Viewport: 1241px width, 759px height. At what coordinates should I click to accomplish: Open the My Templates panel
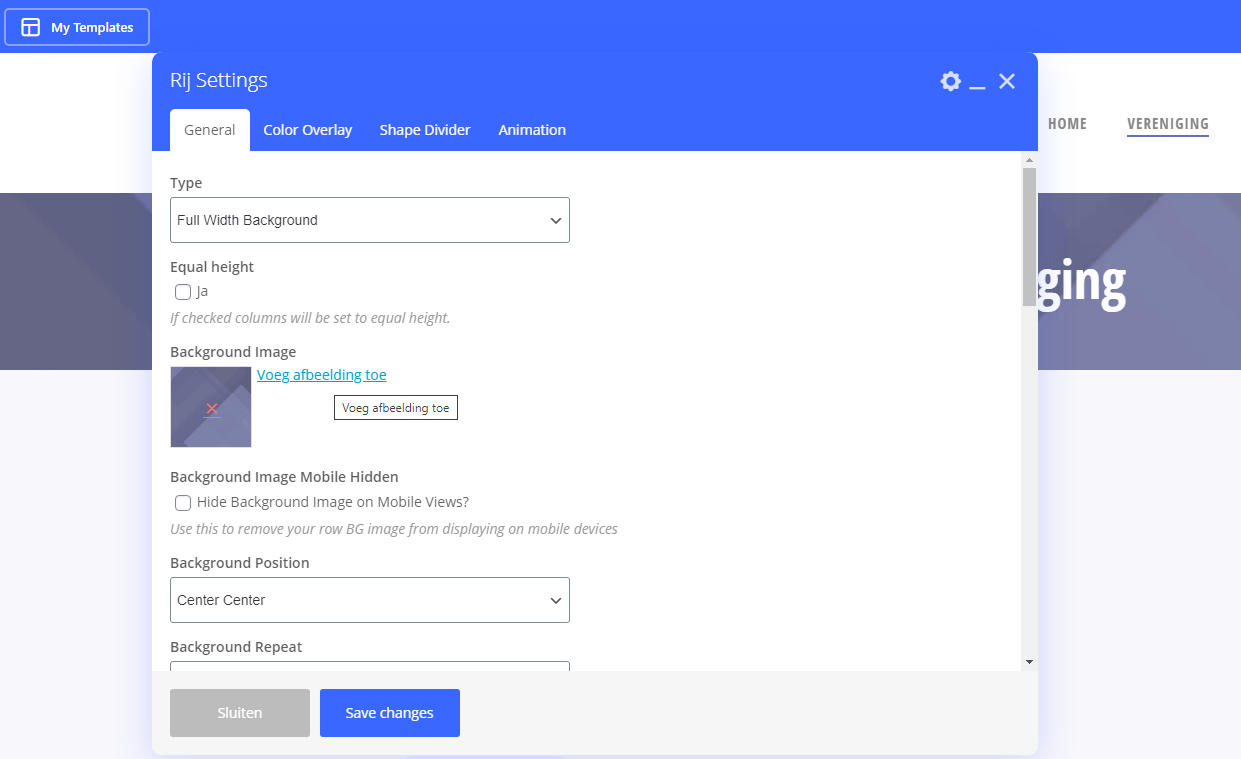point(77,27)
